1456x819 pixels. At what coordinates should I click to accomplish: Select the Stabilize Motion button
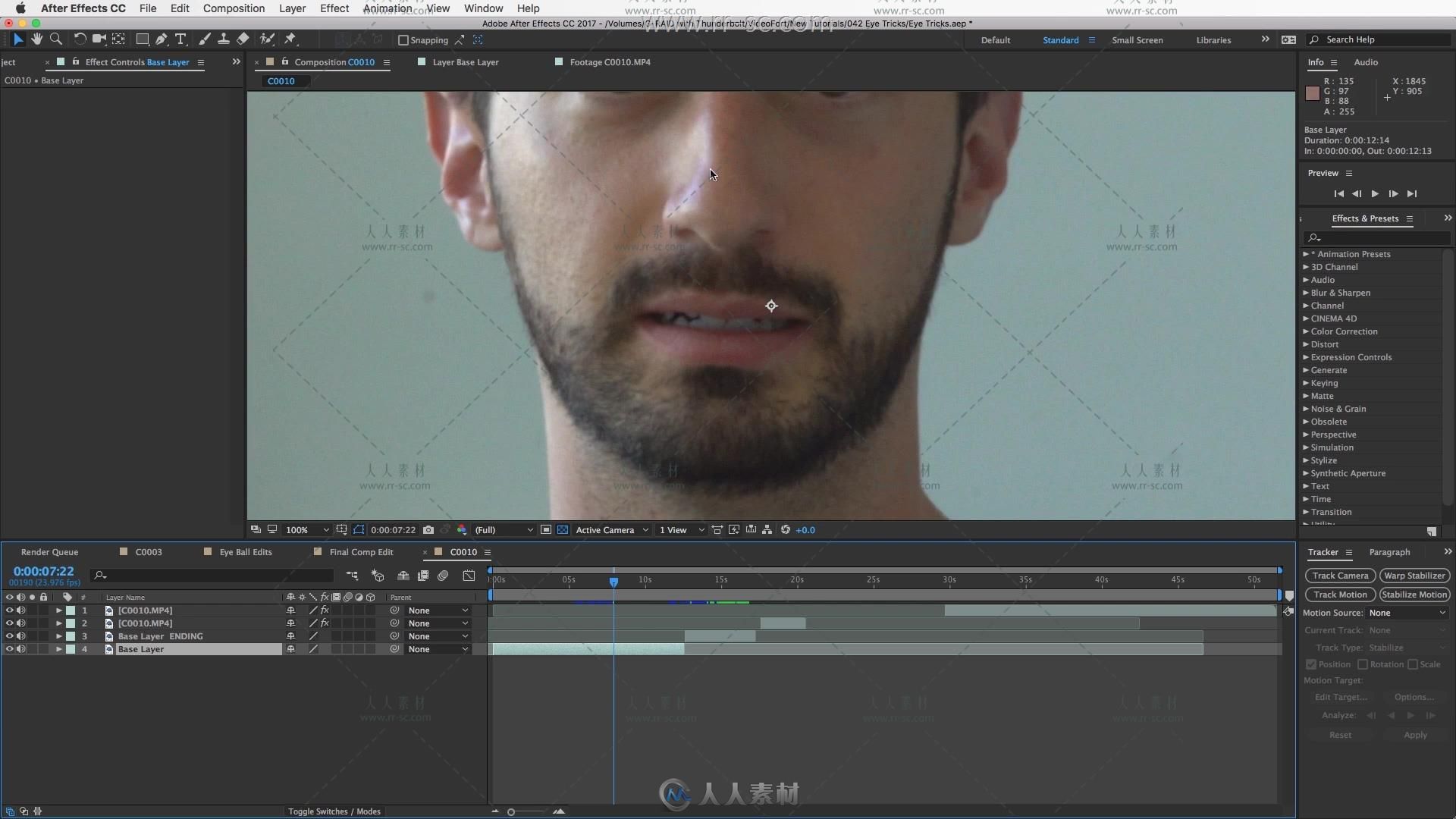1414,593
